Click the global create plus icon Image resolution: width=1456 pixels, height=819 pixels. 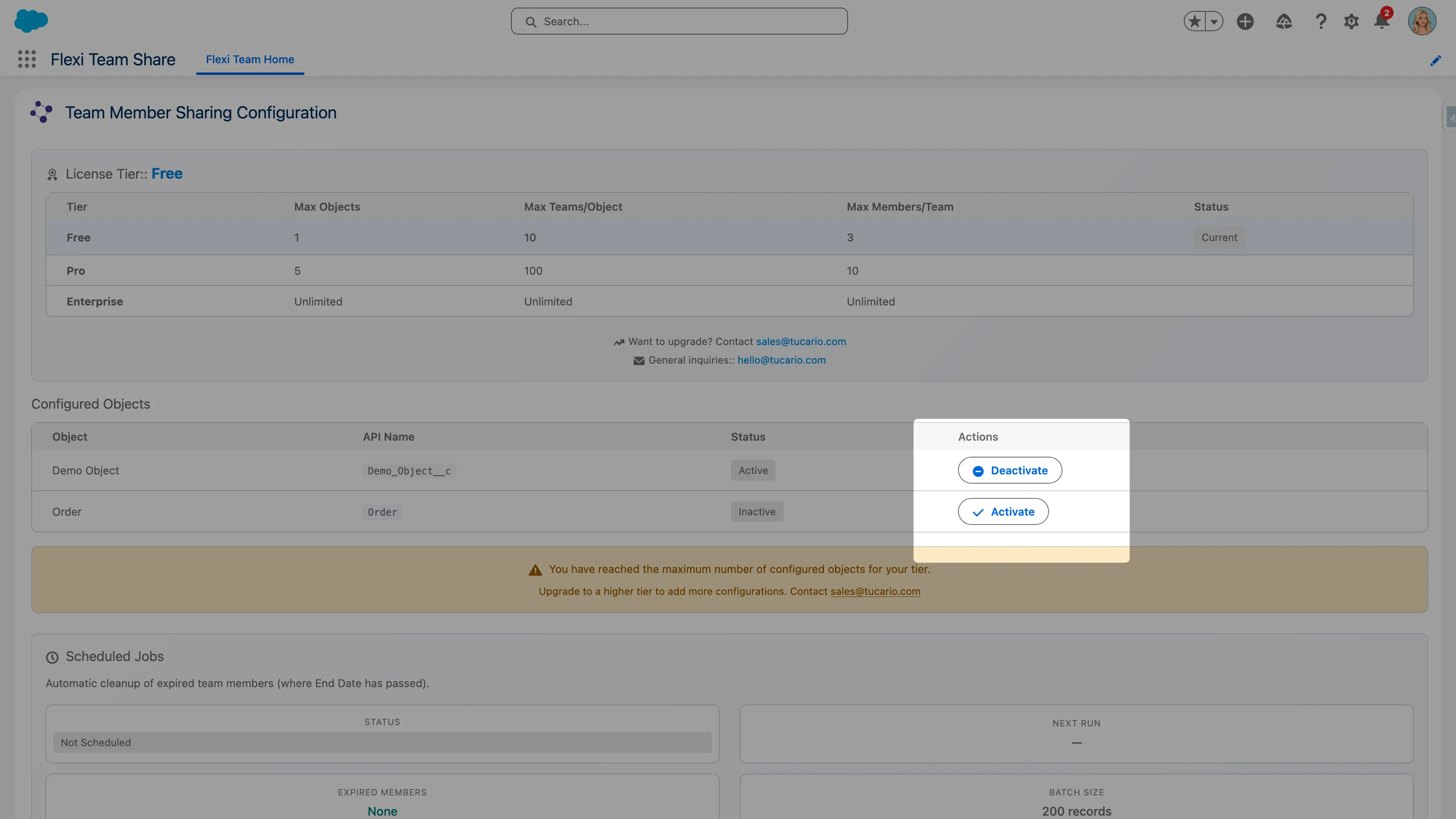pyautogui.click(x=1246, y=21)
